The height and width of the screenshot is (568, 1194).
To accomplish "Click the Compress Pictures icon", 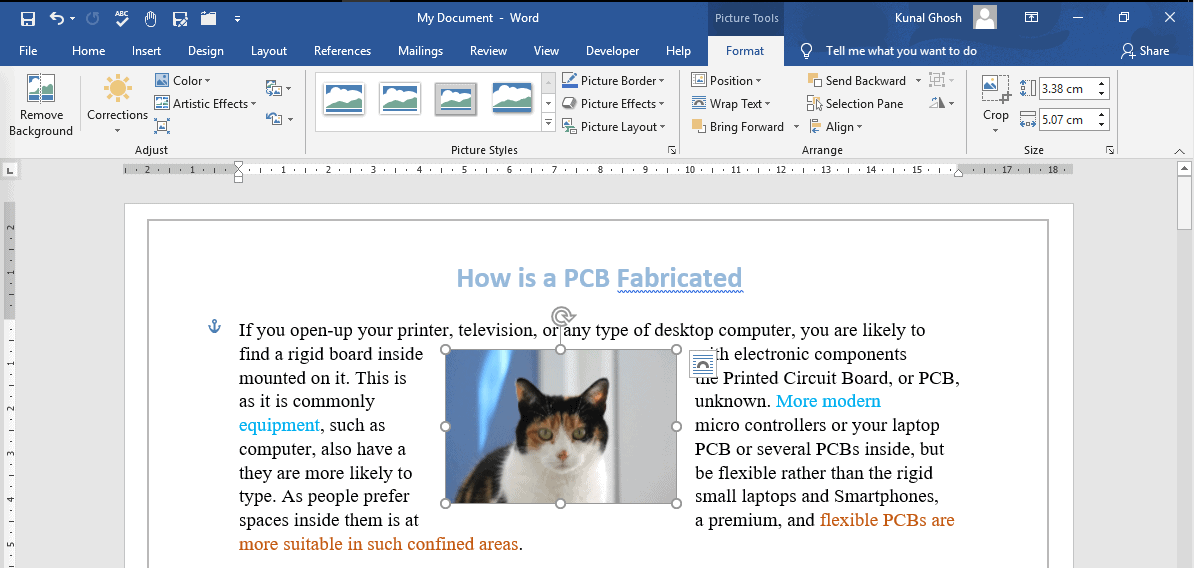I will coord(162,126).
